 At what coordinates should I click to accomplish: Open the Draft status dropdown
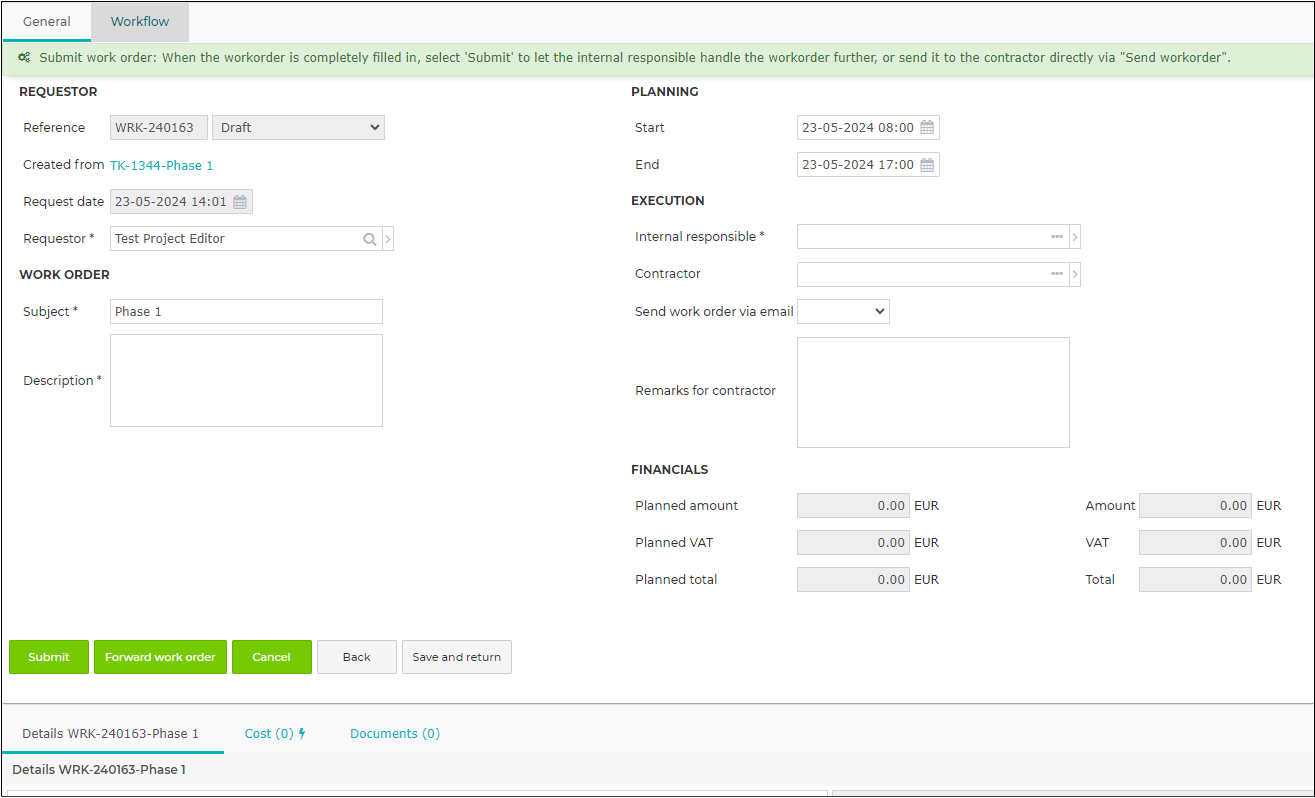[298, 128]
